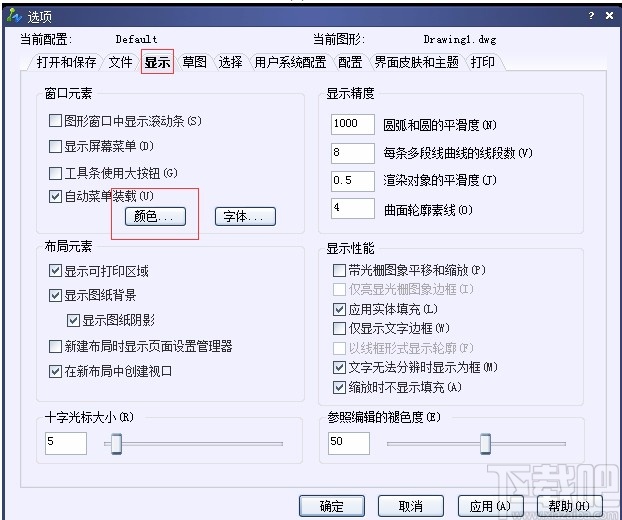Select the 显示 tab
This screenshot has height=520, width=622.
tap(157, 62)
